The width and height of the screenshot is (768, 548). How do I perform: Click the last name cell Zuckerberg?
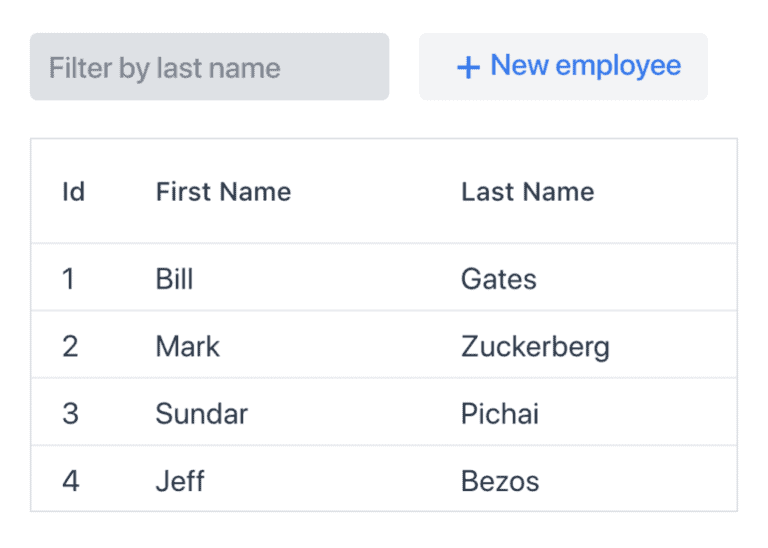click(x=535, y=346)
